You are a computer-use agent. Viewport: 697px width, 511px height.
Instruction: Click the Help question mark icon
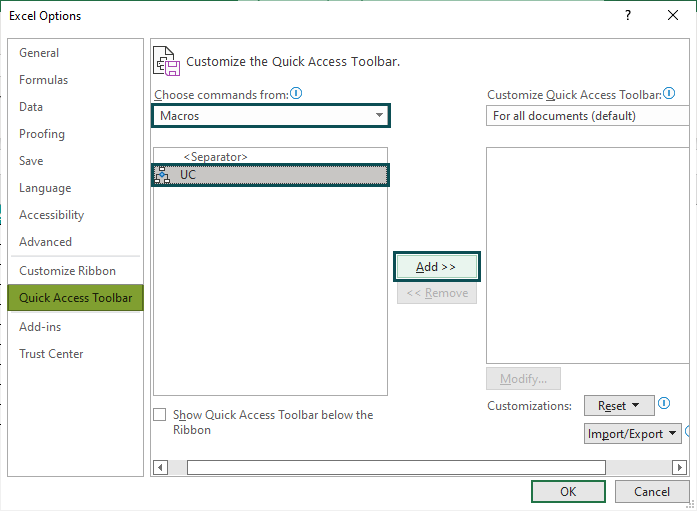point(628,16)
